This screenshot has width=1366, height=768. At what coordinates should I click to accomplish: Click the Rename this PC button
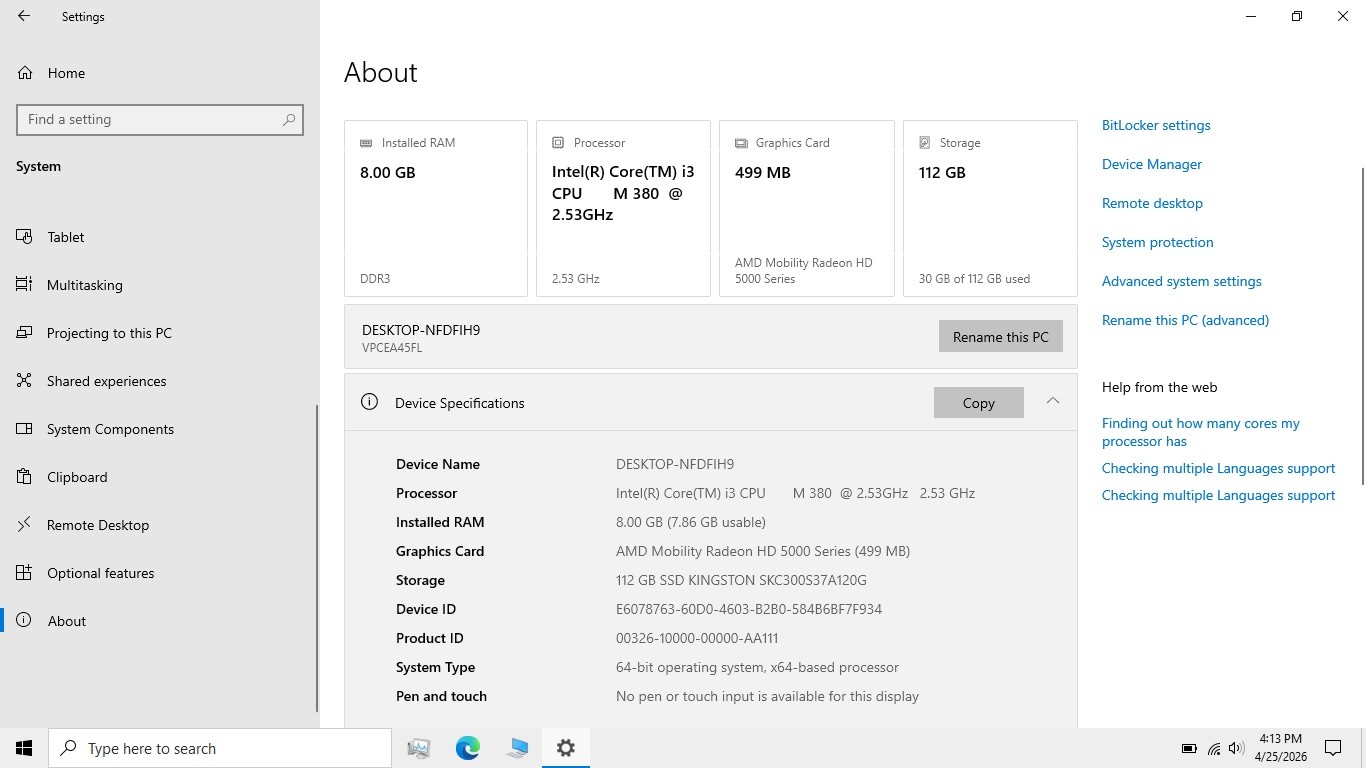tap(1000, 337)
